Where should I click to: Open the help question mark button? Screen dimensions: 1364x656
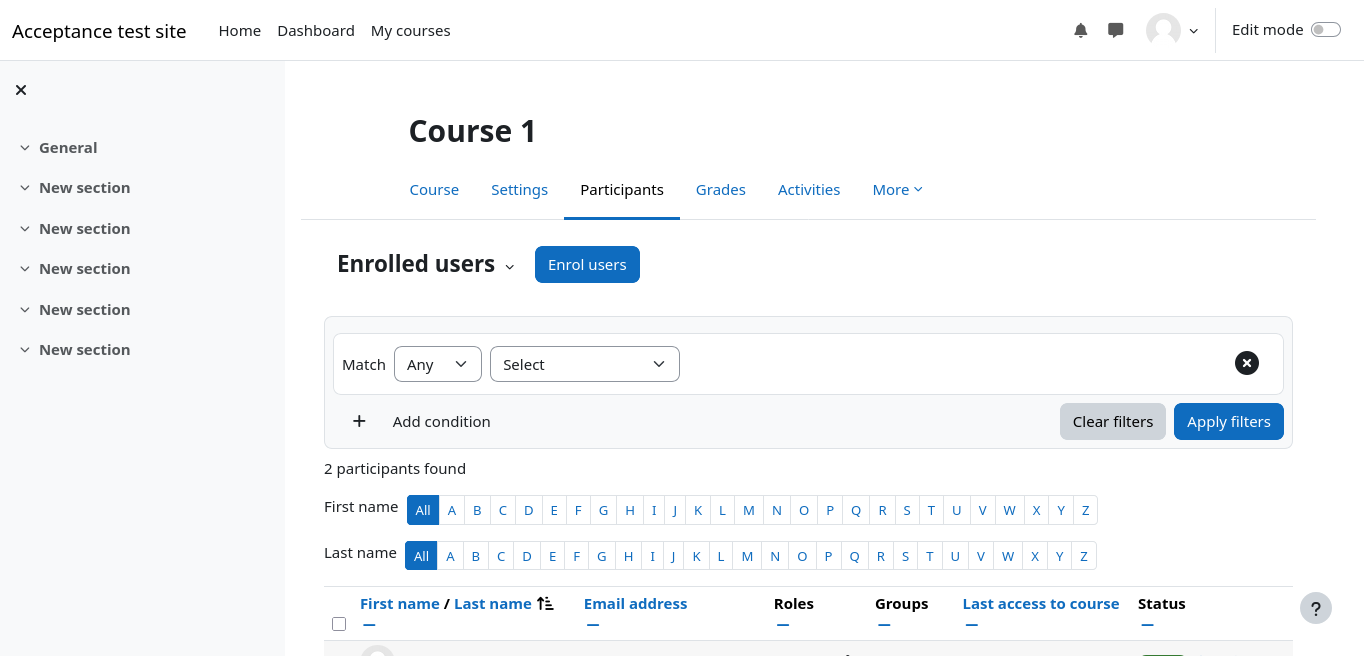(1315, 608)
